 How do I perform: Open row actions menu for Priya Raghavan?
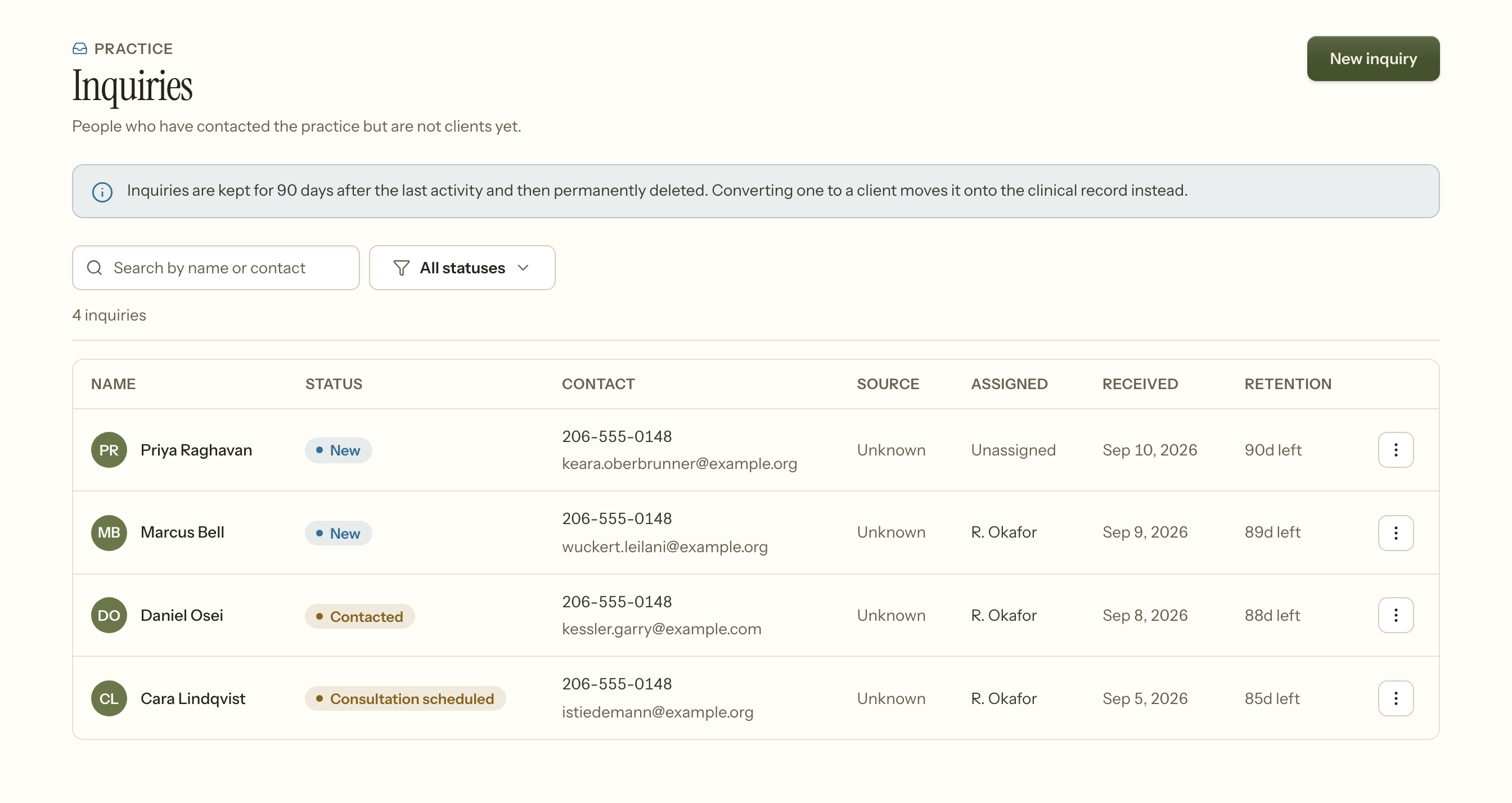point(1396,450)
